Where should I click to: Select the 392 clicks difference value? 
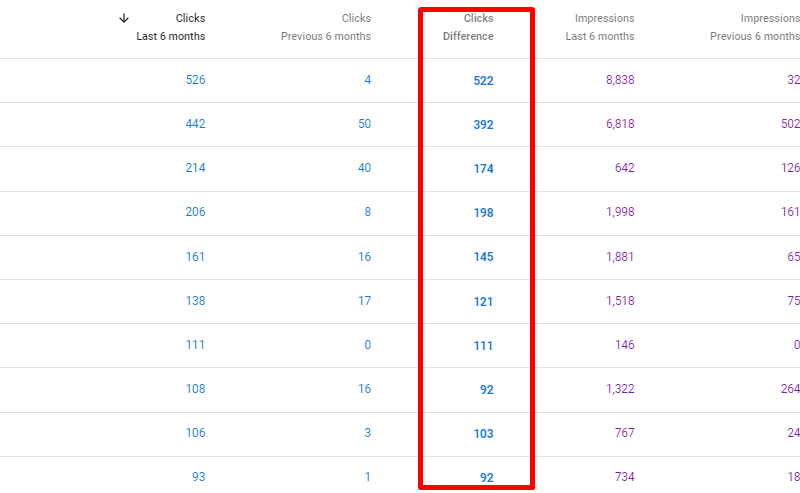(x=483, y=125)
